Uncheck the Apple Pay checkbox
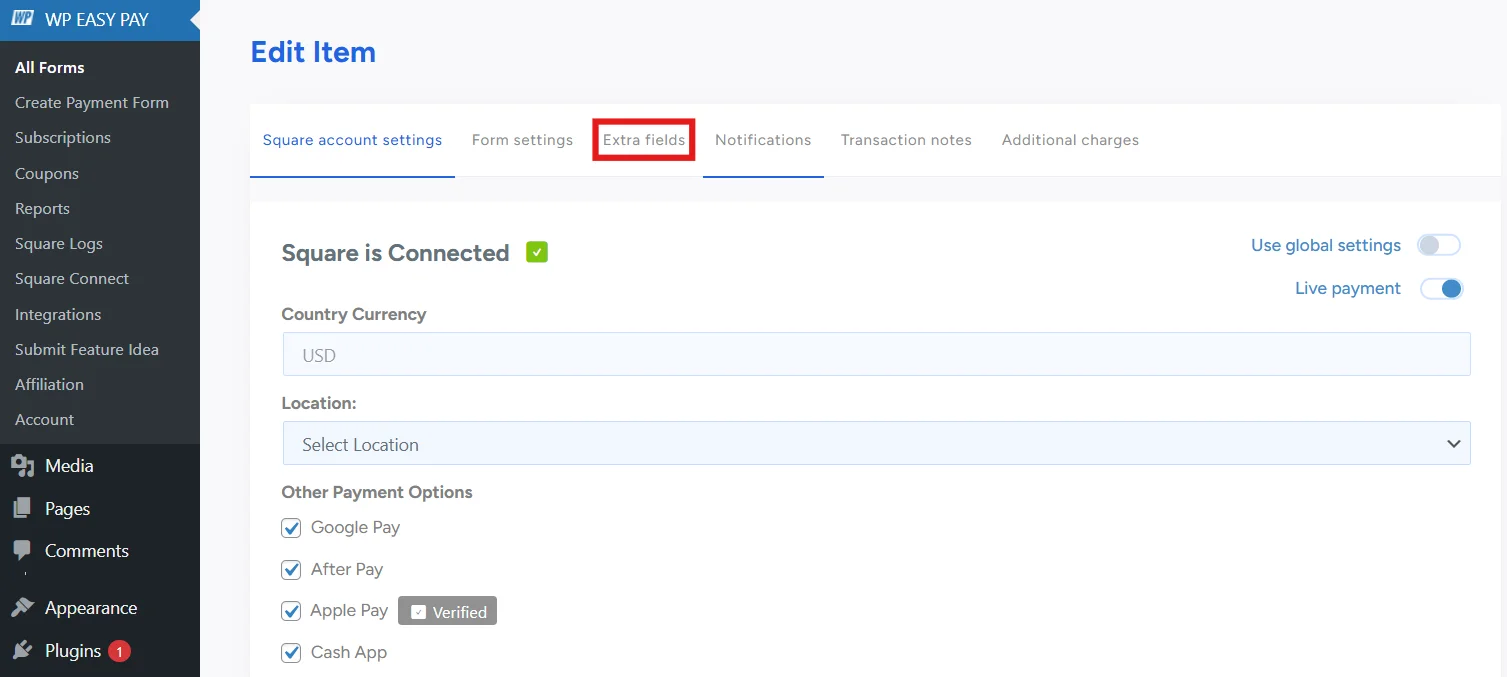Viewport: 1507px width, 677px height. click(291, 611)
